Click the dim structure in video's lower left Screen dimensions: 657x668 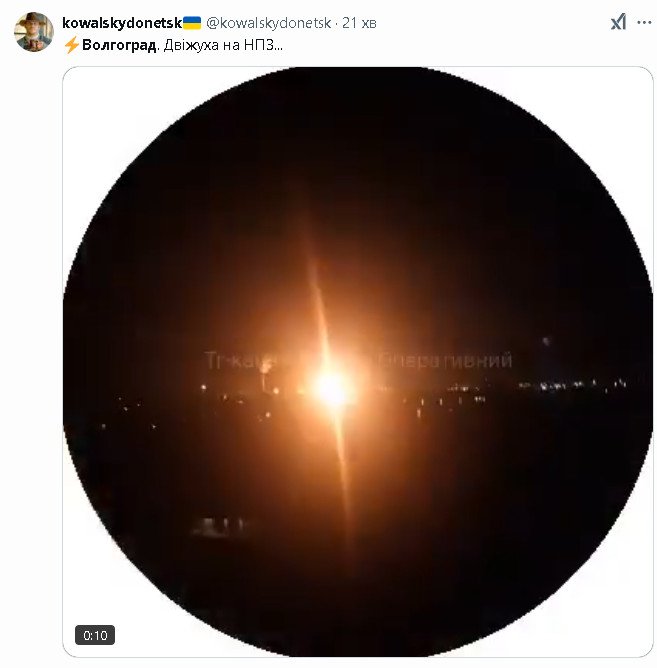(222, 526)
